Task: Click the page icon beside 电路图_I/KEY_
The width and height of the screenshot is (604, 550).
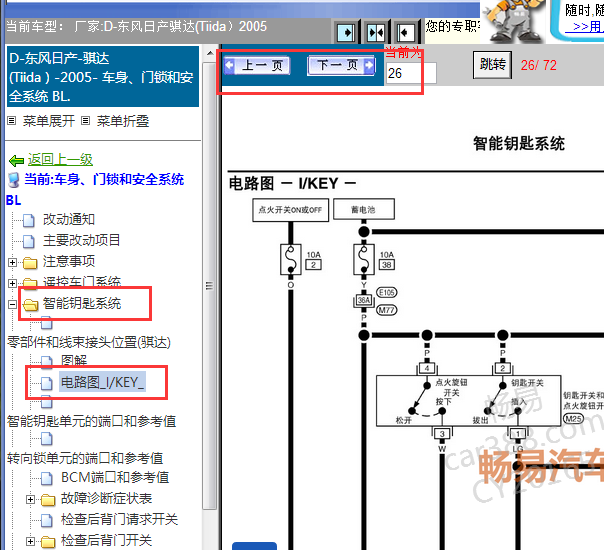Action: pyautogui.click(x=47, y=383)
